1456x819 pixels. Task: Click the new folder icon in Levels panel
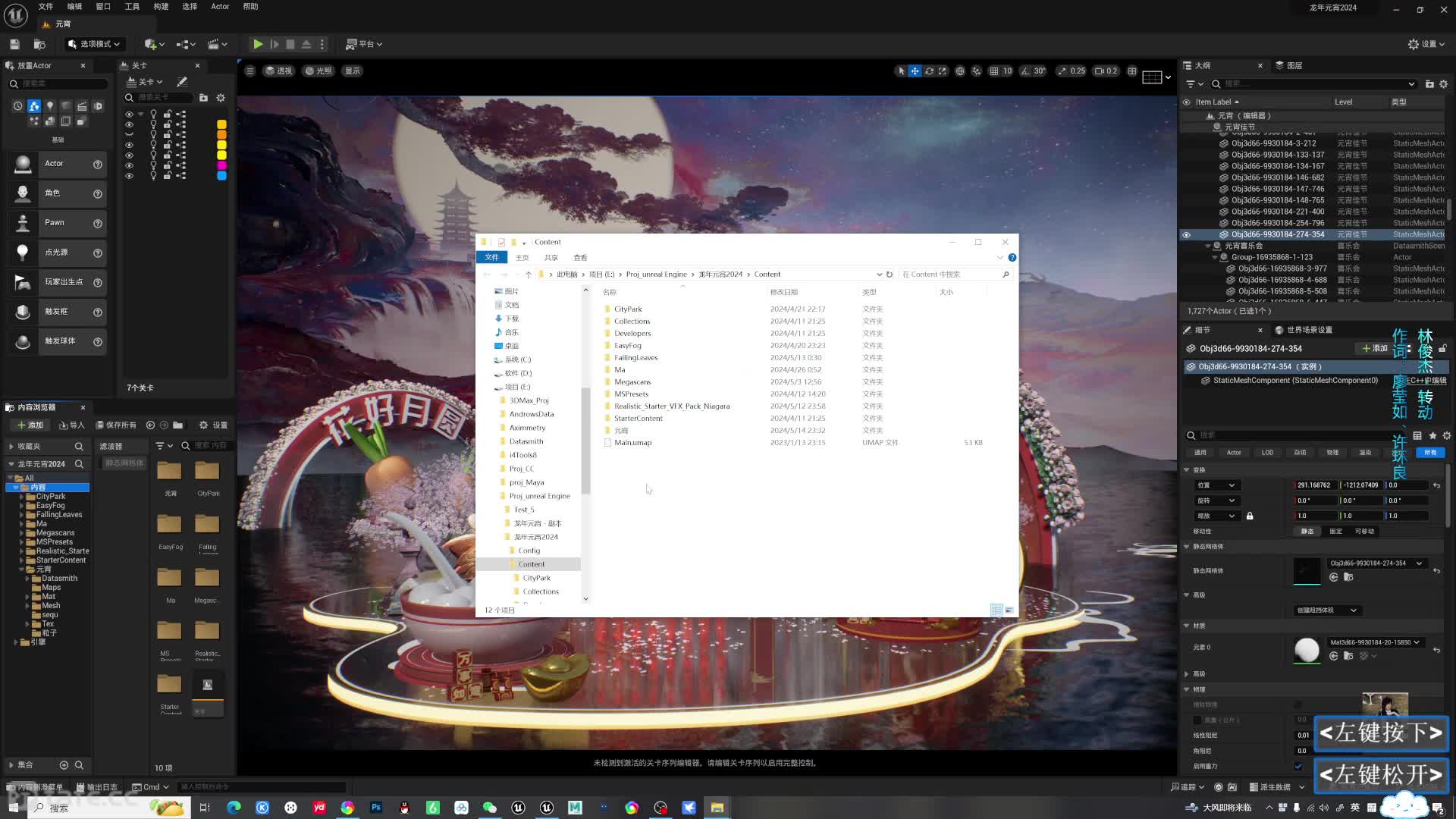pyautogui.click(x=203, y=98)
